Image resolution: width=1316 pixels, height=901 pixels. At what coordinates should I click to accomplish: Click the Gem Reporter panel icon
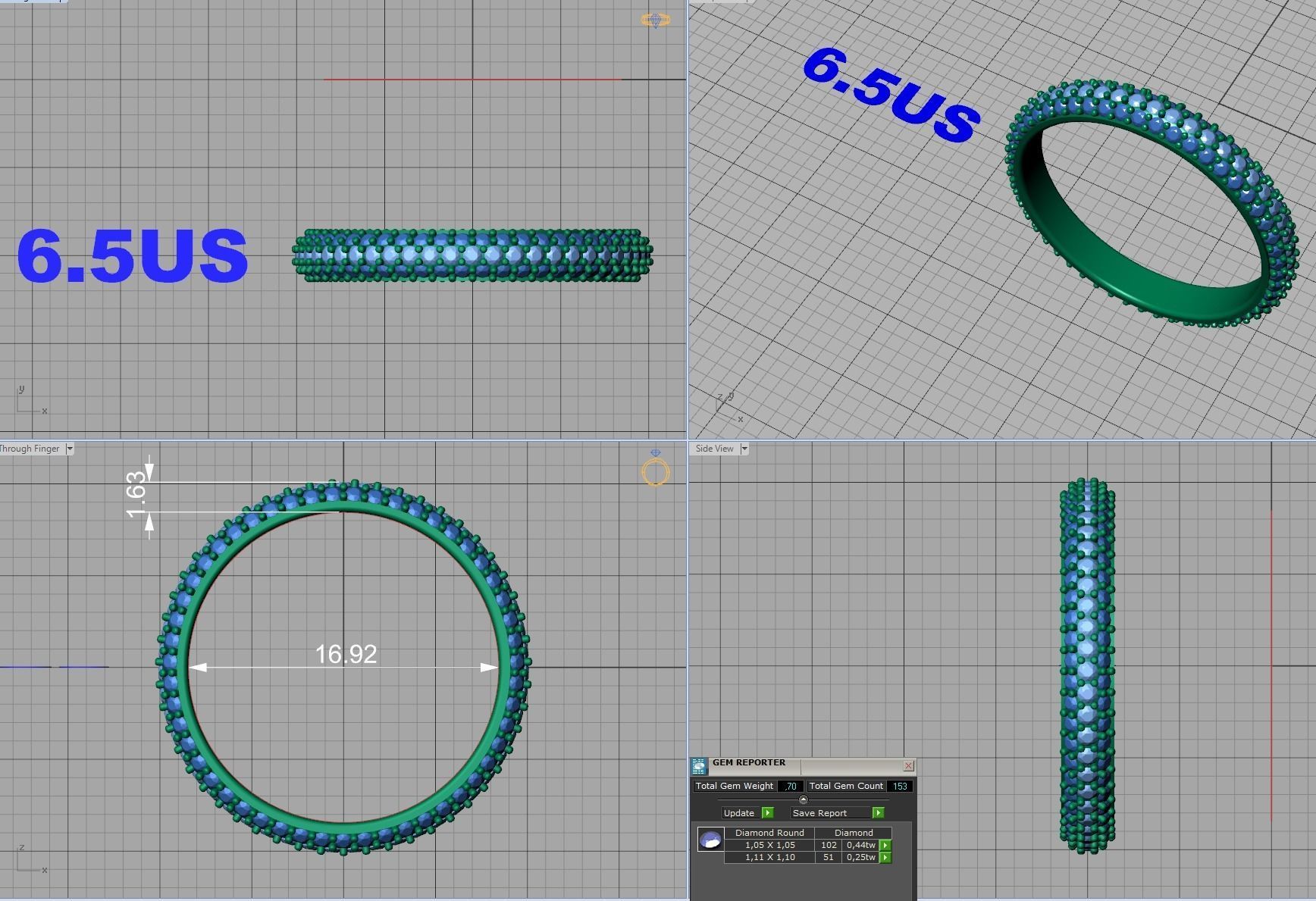tap(699, 766)
